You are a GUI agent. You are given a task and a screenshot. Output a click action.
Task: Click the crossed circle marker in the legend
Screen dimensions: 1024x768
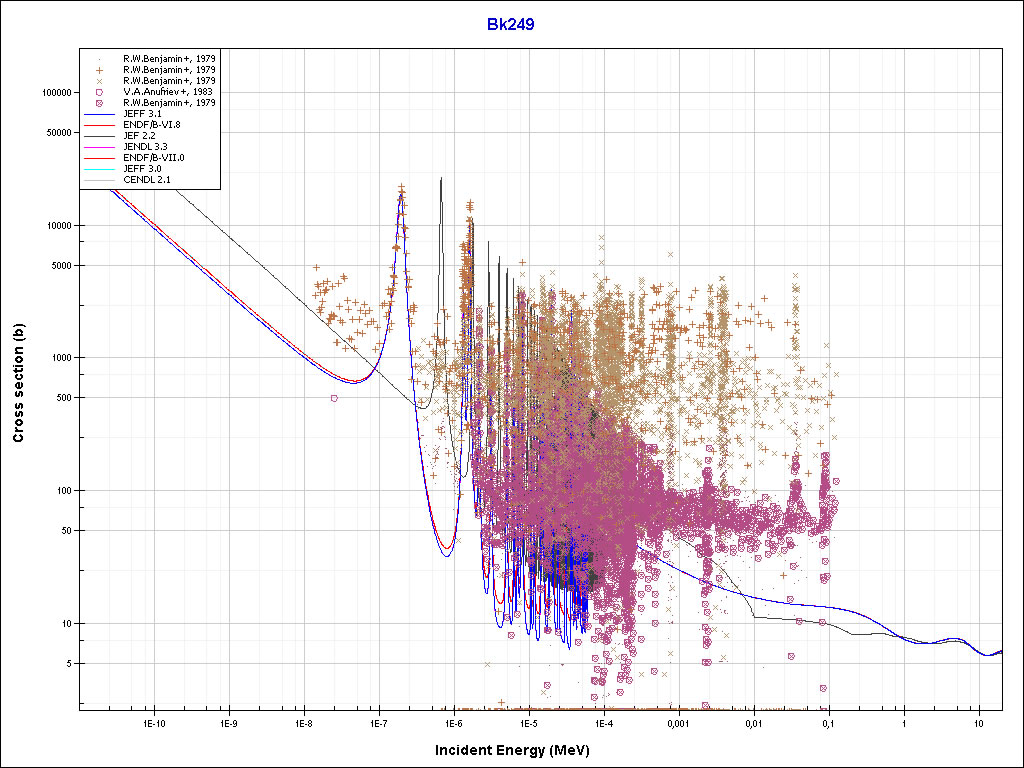coord(100,102)
